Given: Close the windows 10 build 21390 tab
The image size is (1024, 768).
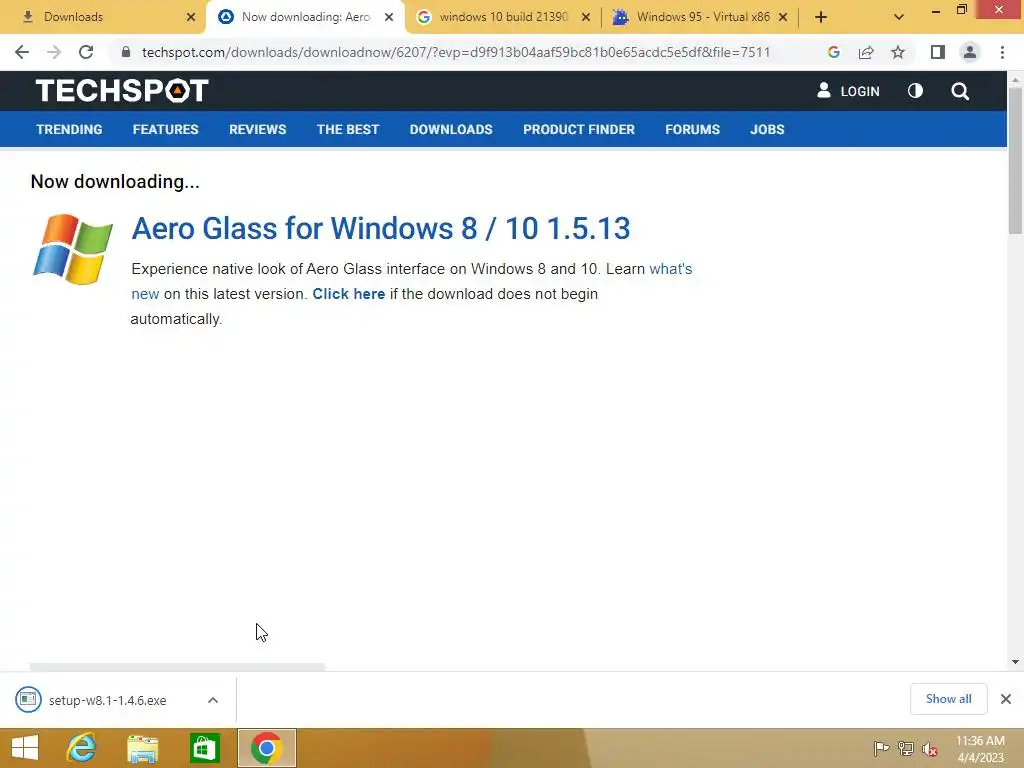Looking at the screenshot, I should point(586,17).
